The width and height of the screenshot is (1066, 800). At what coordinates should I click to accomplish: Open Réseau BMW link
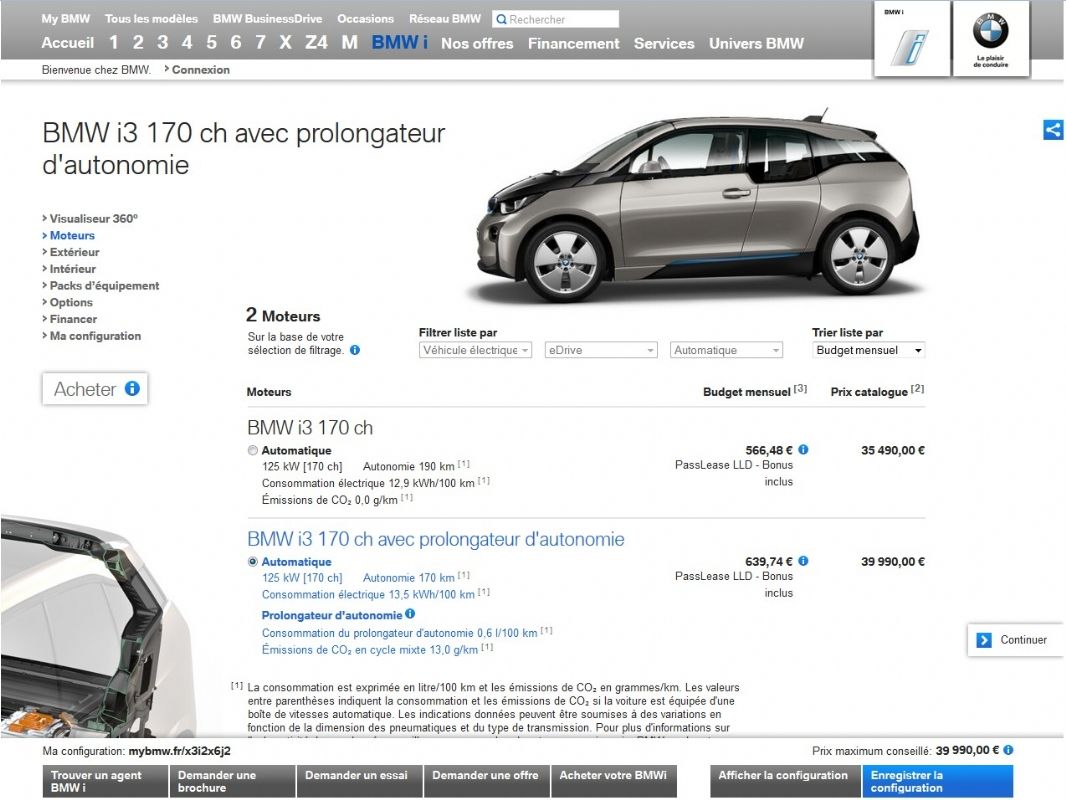pos(445,19)
